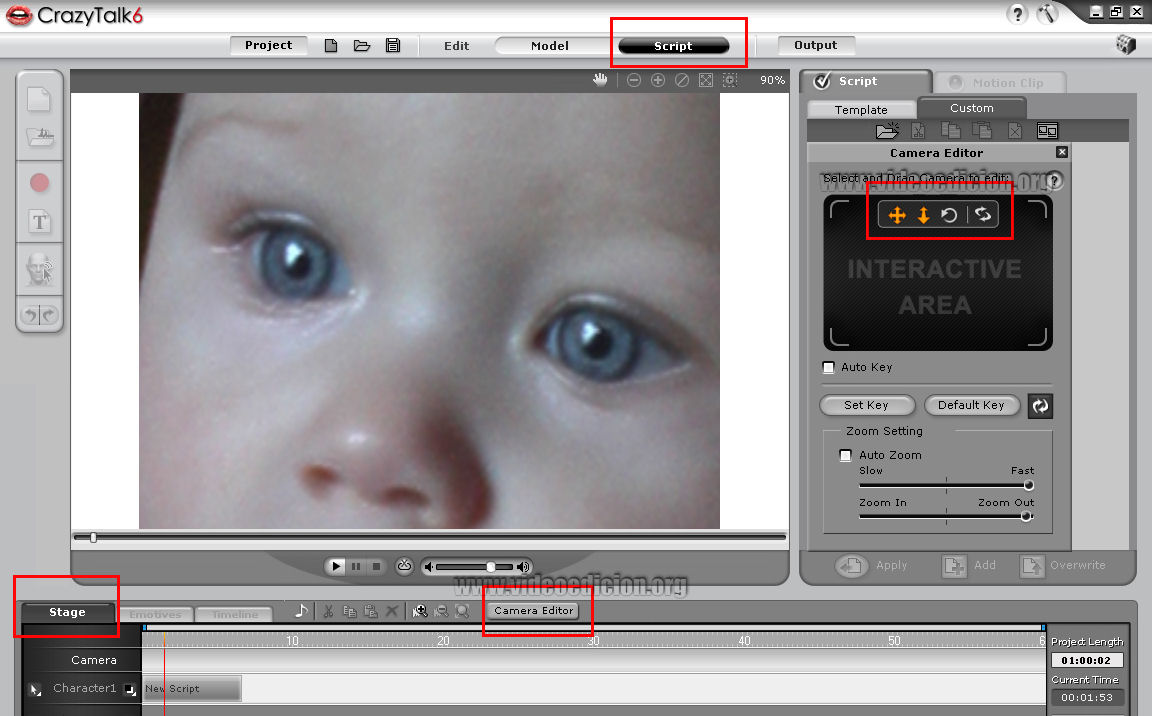Image resolution: width=1152 pixels, height=716 pixels.
Task: Click the Camera Editor button in timeline toolbar
Action: click(534, 610)
